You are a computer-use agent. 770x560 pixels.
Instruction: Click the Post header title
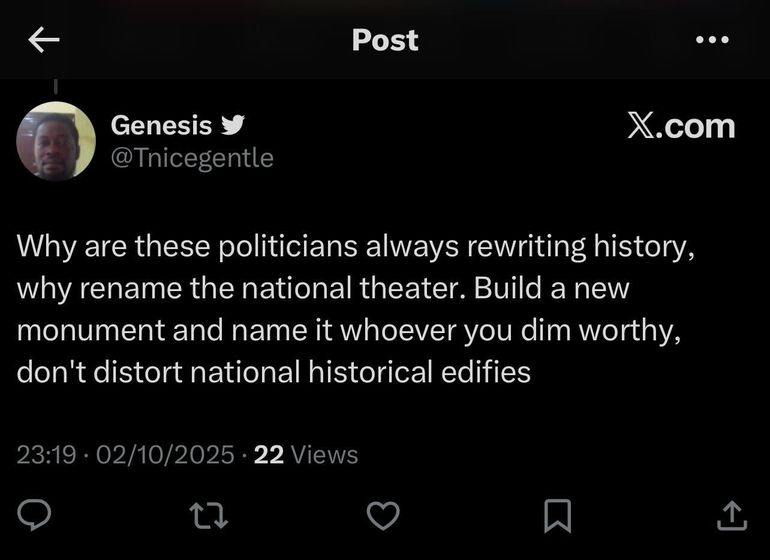(x=385, y=40)
